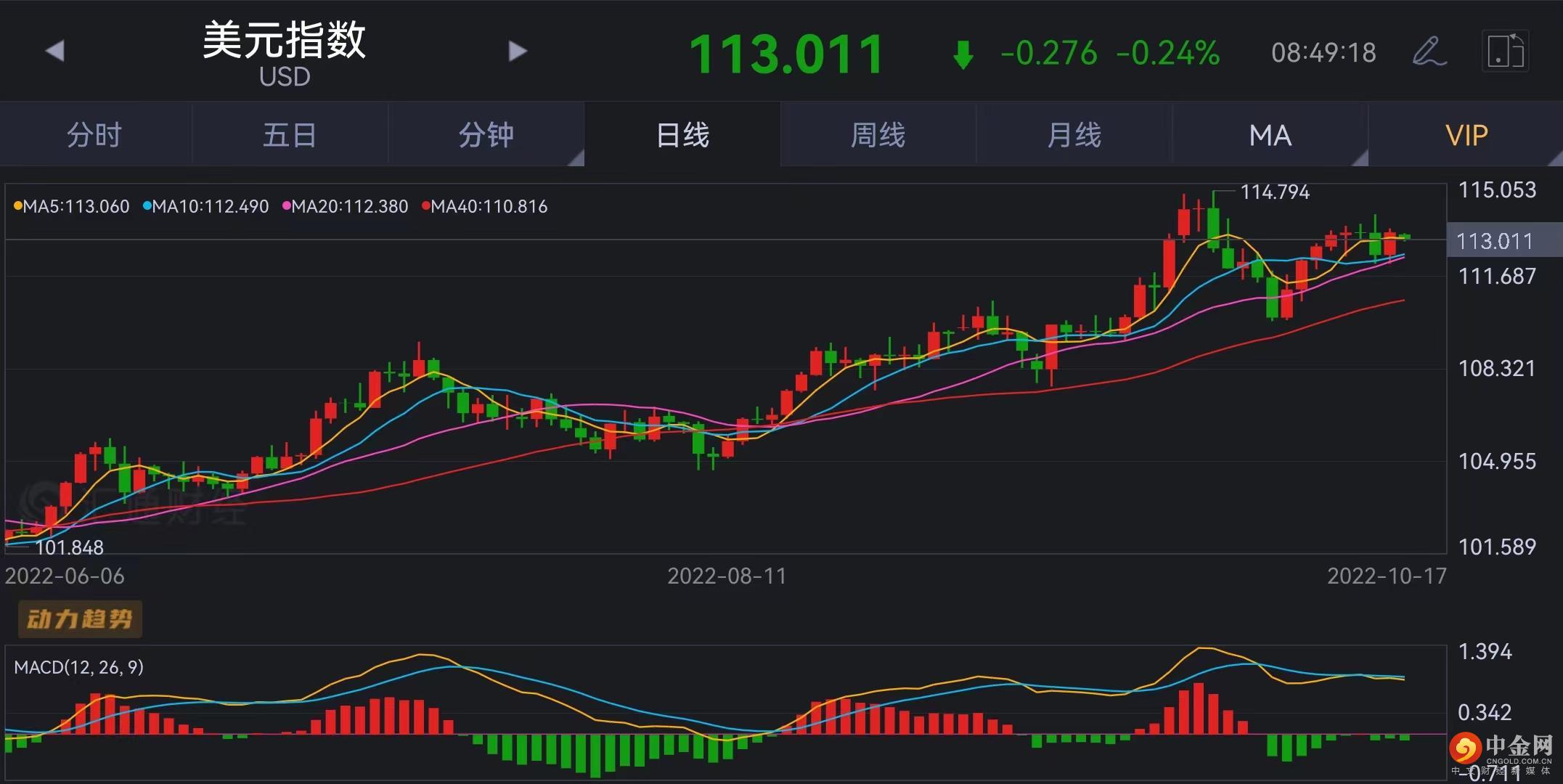Open the 分钟 interval tab
Image resolution: width=1563 pixels, height=784 pixels.
486,135
